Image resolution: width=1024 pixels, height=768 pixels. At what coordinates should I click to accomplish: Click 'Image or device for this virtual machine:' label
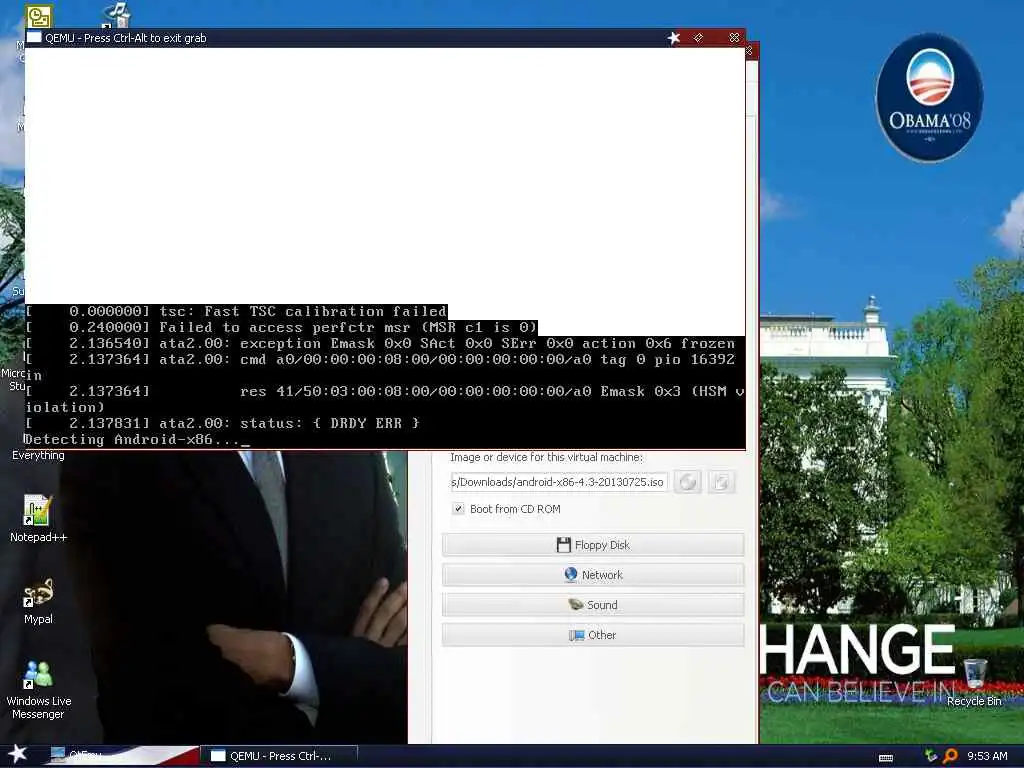click(547, 457)
